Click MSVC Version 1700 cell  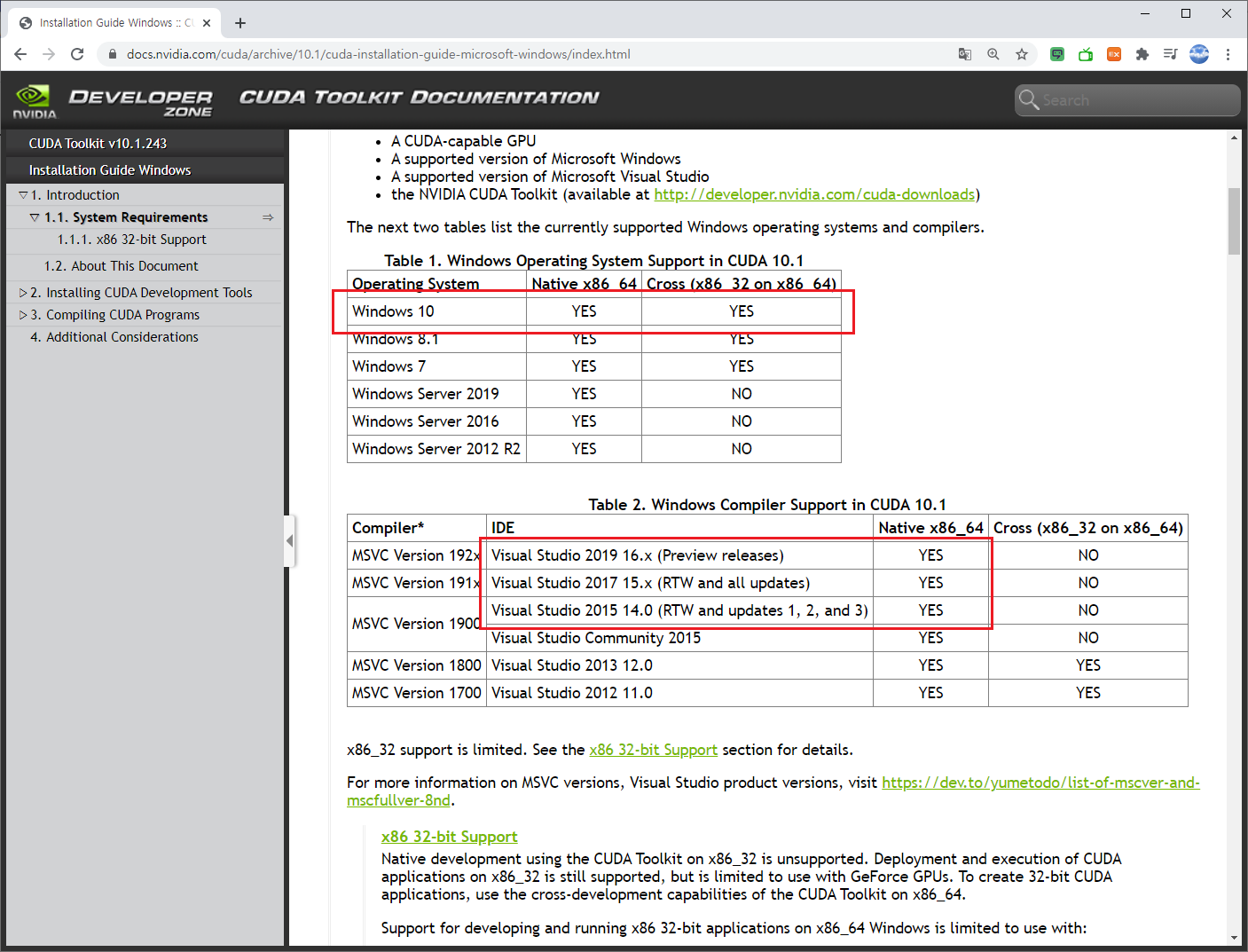[x=417, y=693]
